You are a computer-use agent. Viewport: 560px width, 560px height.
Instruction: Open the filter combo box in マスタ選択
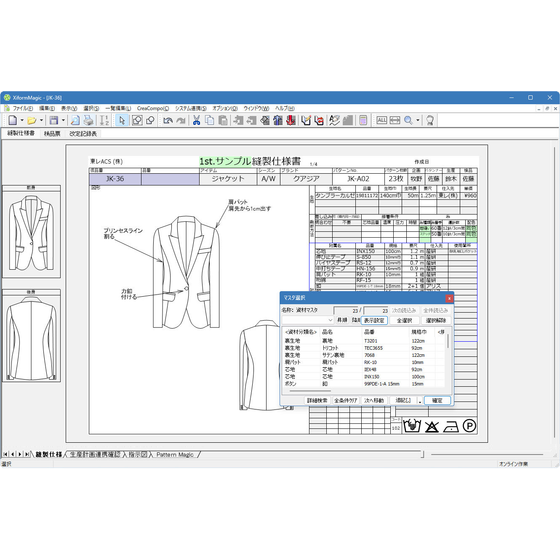pyautogui.click(x=308, y=320)
